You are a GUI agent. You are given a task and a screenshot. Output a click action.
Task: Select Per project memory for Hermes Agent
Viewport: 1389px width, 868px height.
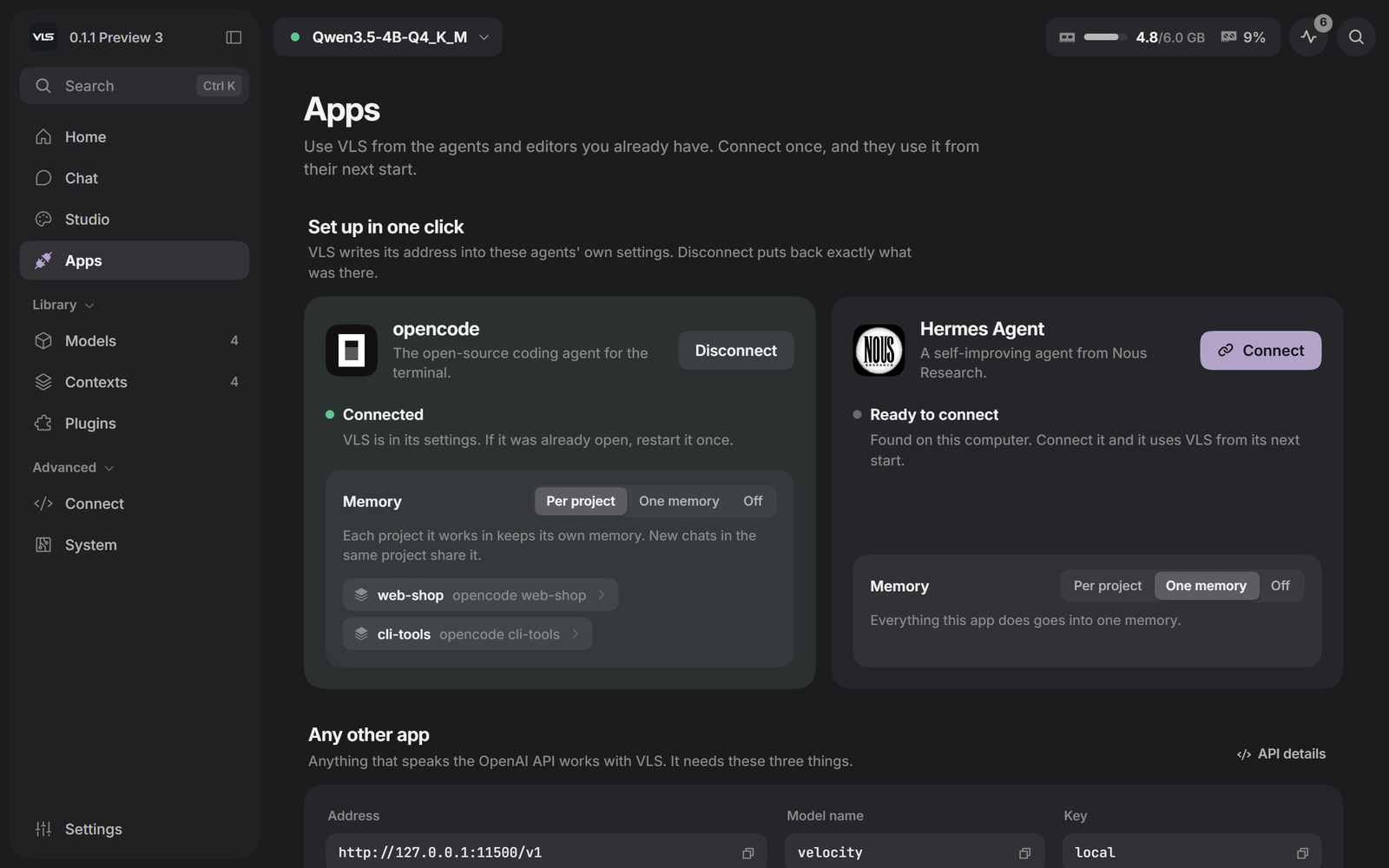click(1108, 586)
